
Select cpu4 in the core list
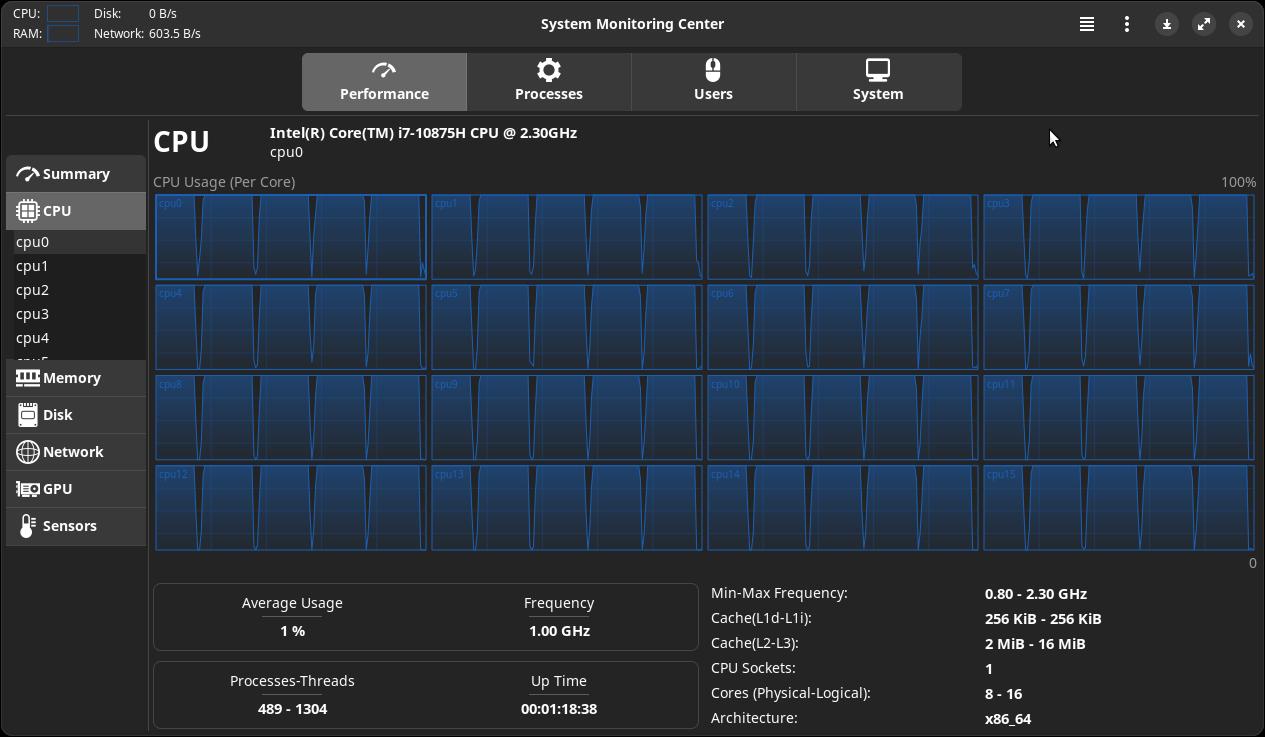pos(32,338)
